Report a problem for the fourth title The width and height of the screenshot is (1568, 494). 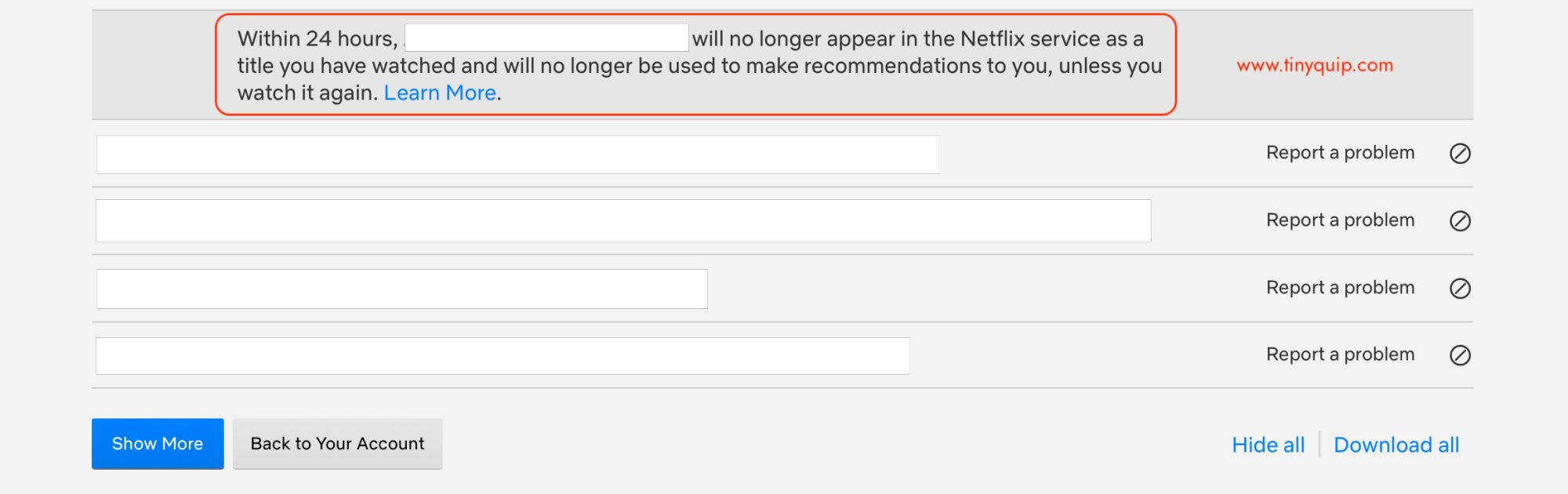coord(1339,354)
